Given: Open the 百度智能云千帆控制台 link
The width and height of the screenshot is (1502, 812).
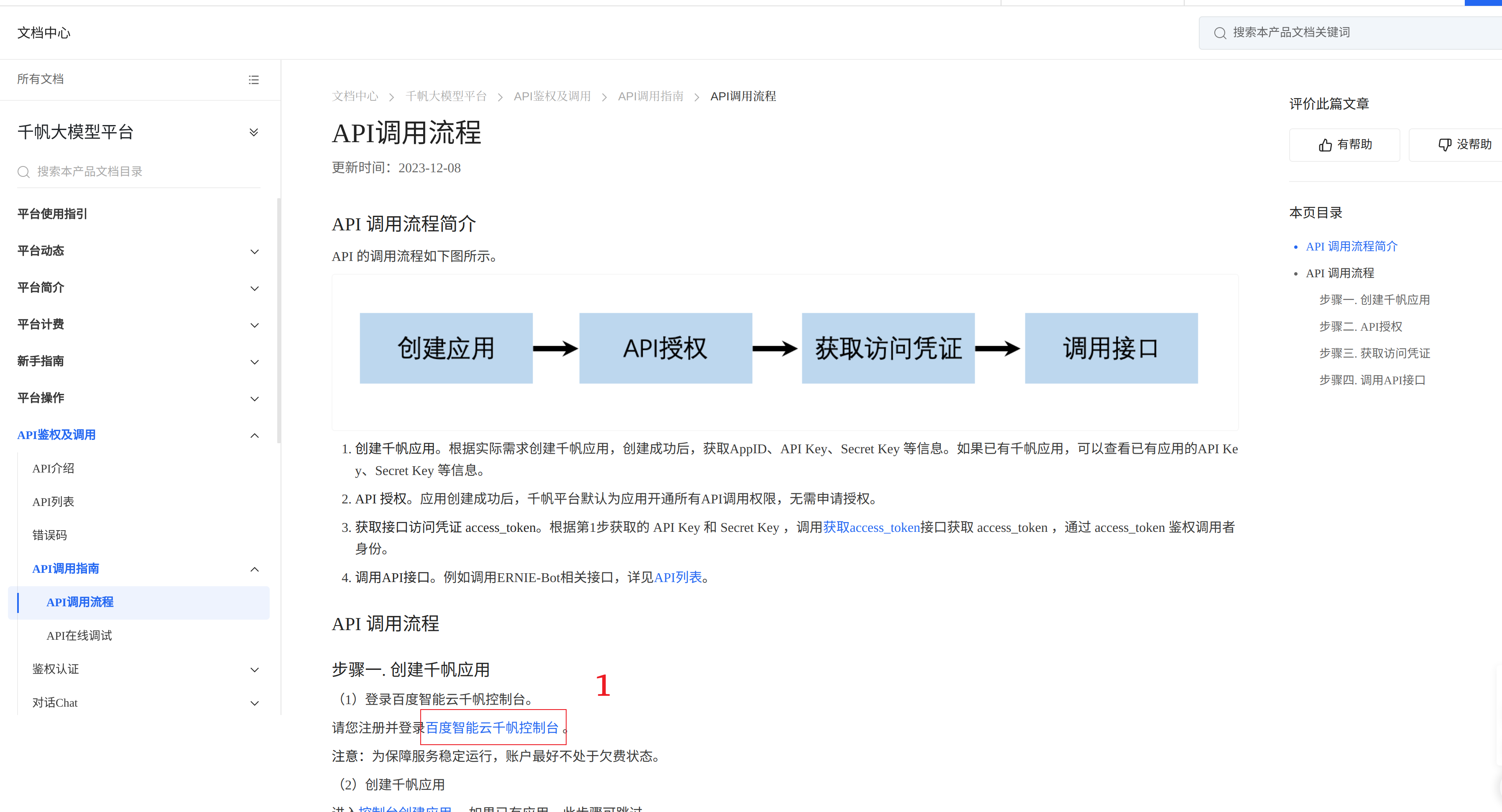Looking at the screenshot, I should point(492,728).
